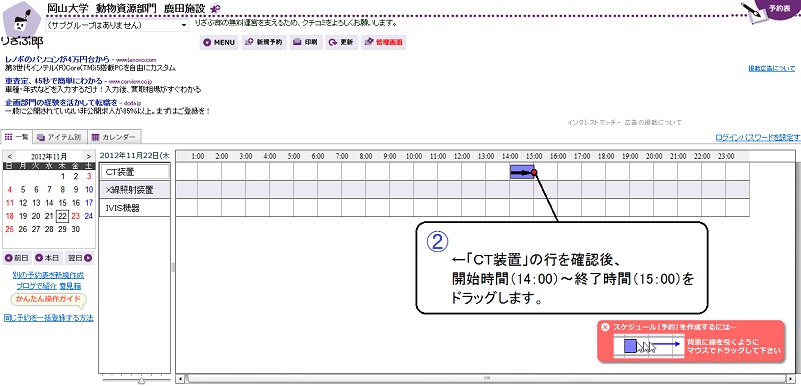801x386 pixels.
Task: Click the ログインパスワードを設定する link
Action: (758, 137)
